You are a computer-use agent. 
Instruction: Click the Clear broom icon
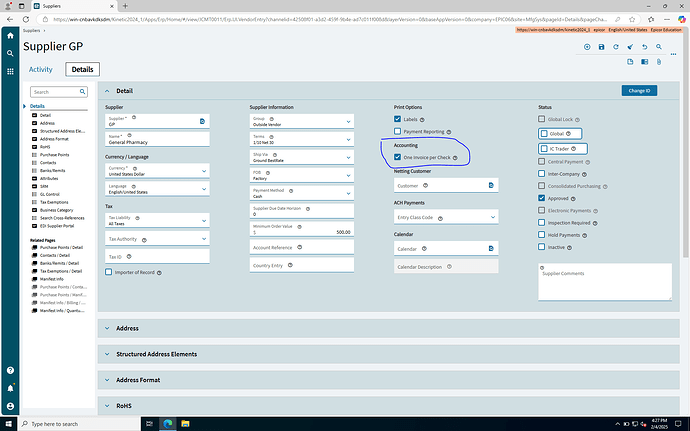[x=630, y=47]
